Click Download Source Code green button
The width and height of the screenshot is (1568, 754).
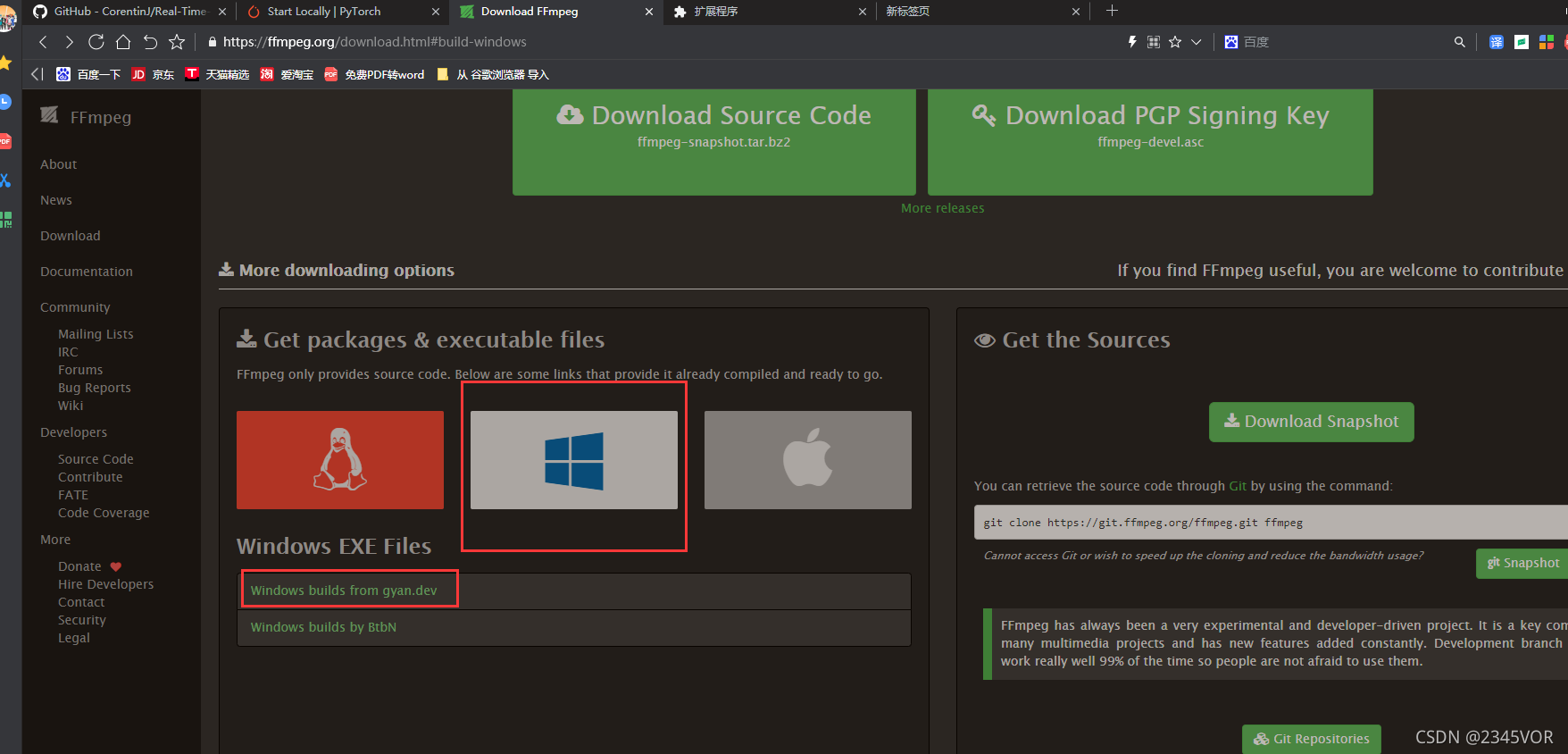click(714, 142)
